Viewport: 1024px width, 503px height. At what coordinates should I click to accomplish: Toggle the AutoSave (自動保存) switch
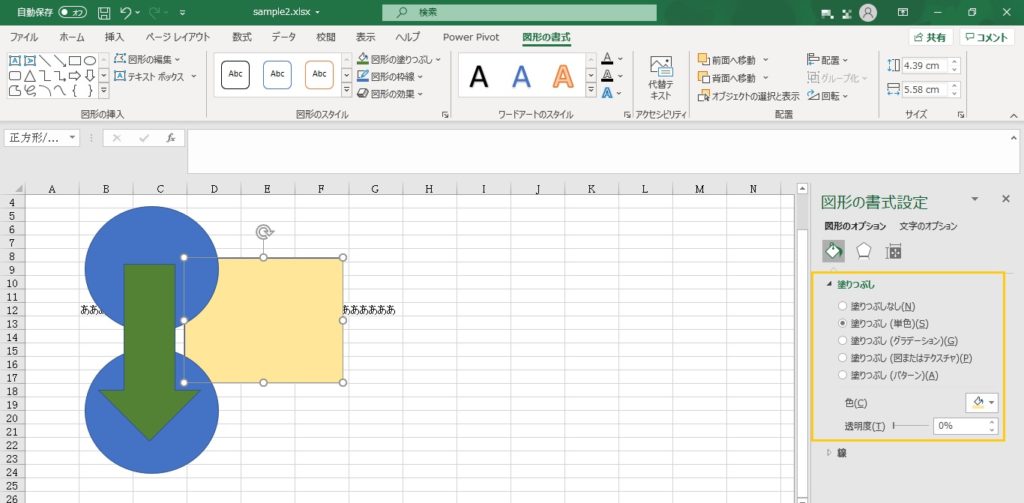coord(72,13)
